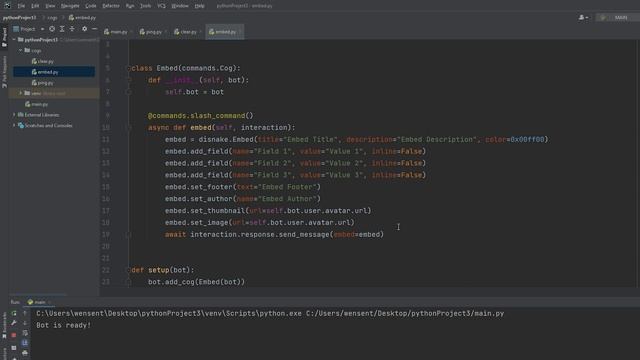This screenshot has width=640, height=360.
Task: Click the red Stop icon
Action: point(13,335)
